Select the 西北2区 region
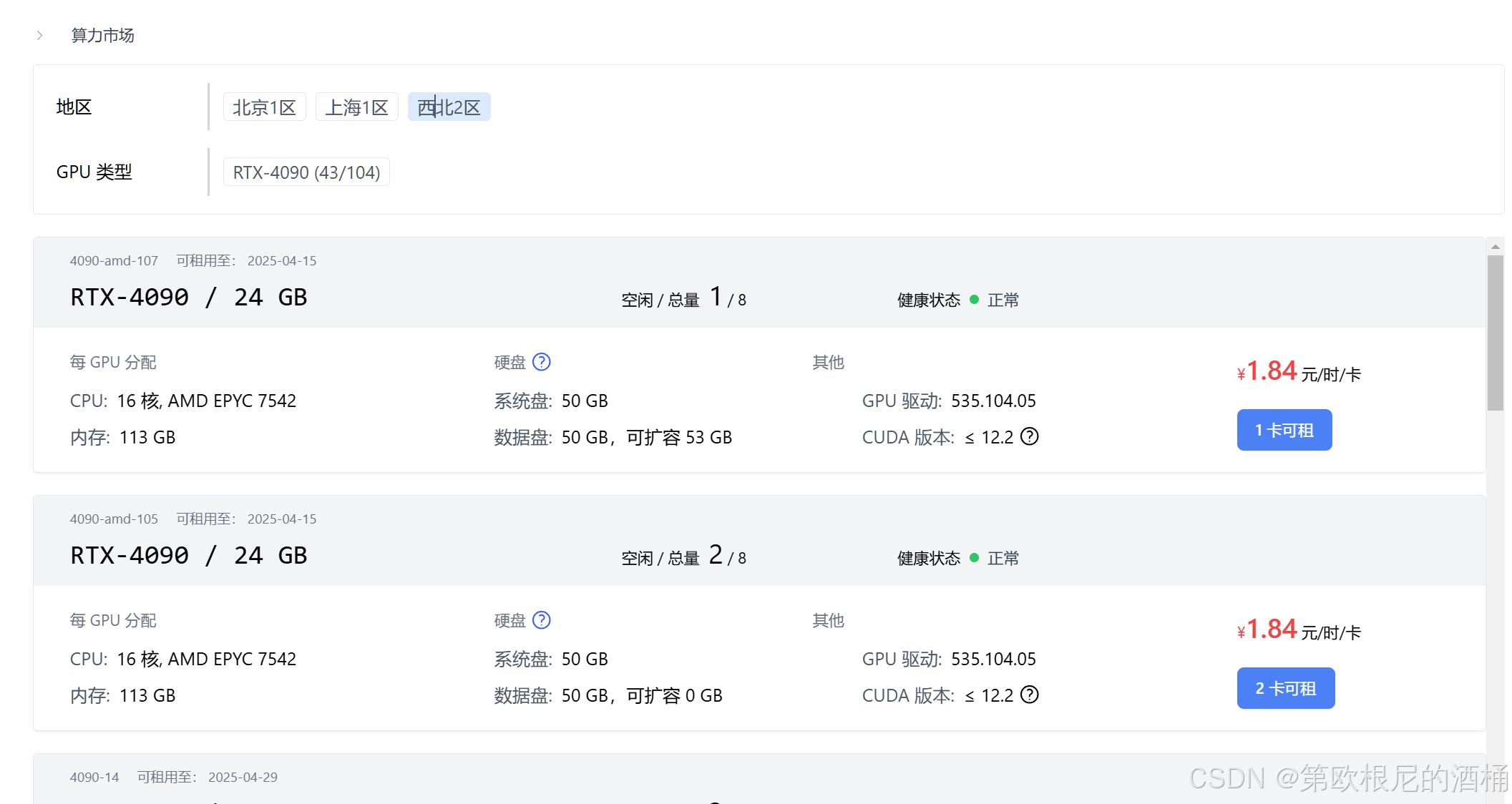 [449, 107]
